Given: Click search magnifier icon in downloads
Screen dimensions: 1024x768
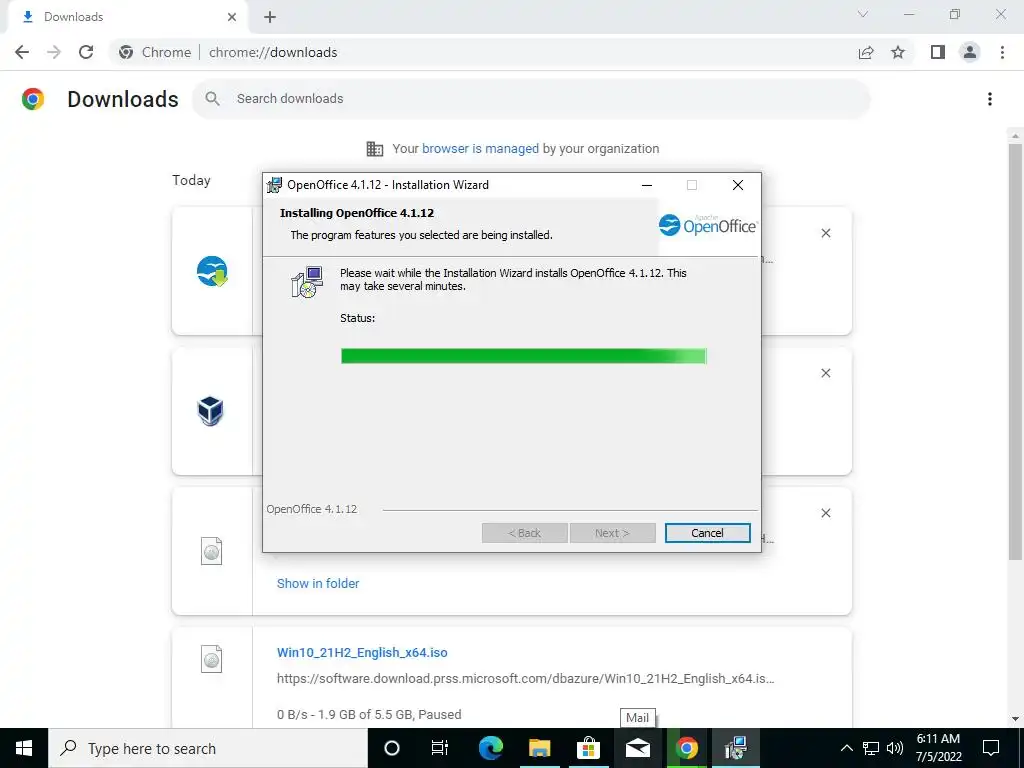Looking at the screenshot, I should click(212, 99).
